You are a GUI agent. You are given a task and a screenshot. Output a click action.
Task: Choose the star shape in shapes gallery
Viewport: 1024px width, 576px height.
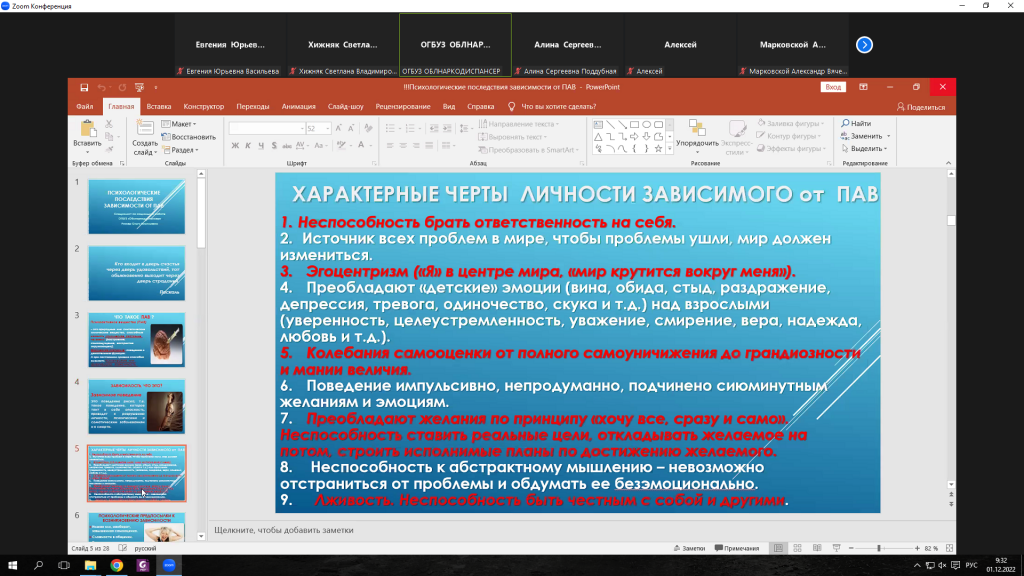658,149
